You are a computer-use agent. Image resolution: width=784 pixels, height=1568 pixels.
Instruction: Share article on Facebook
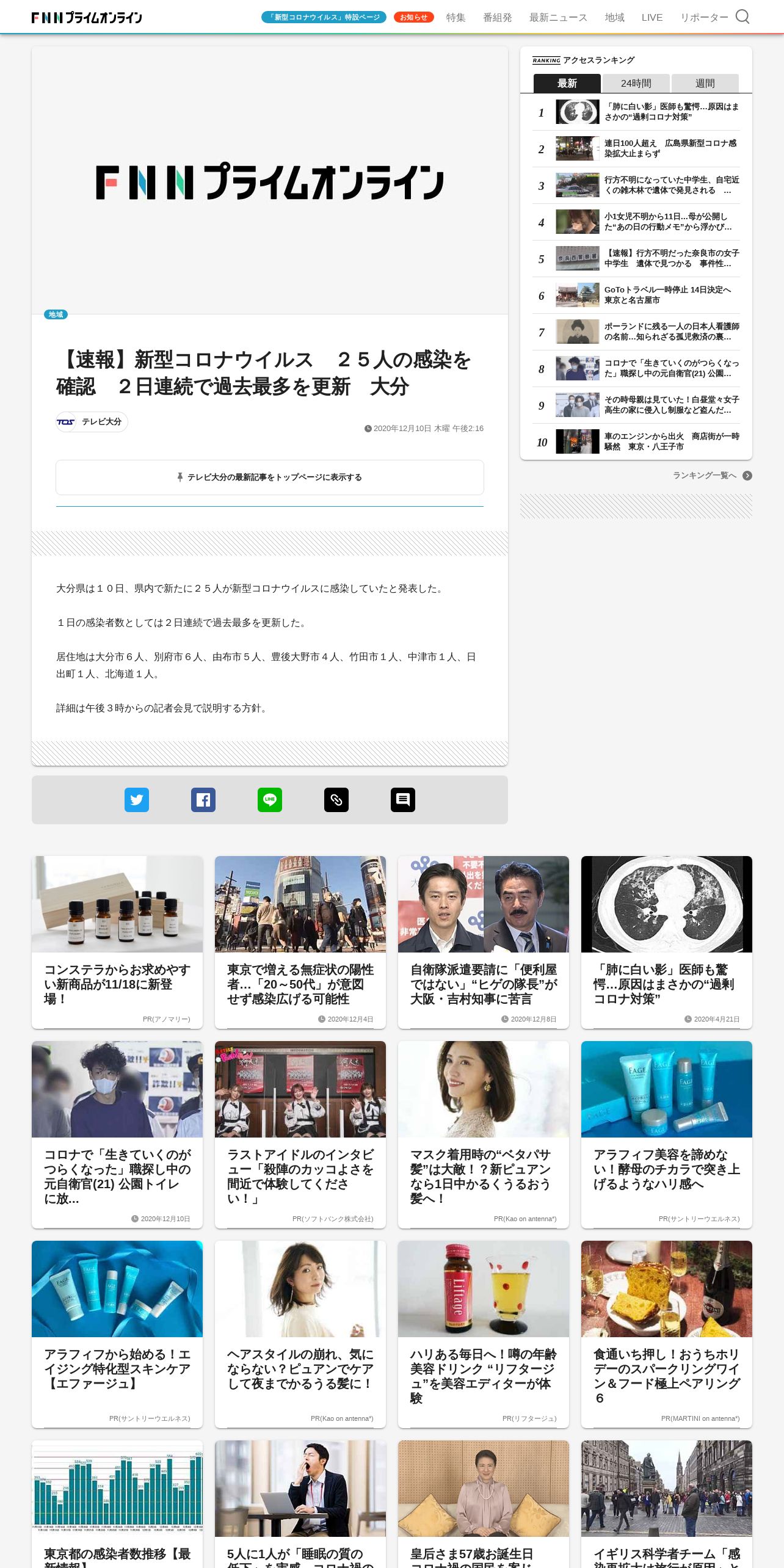(x=203, y=799)
